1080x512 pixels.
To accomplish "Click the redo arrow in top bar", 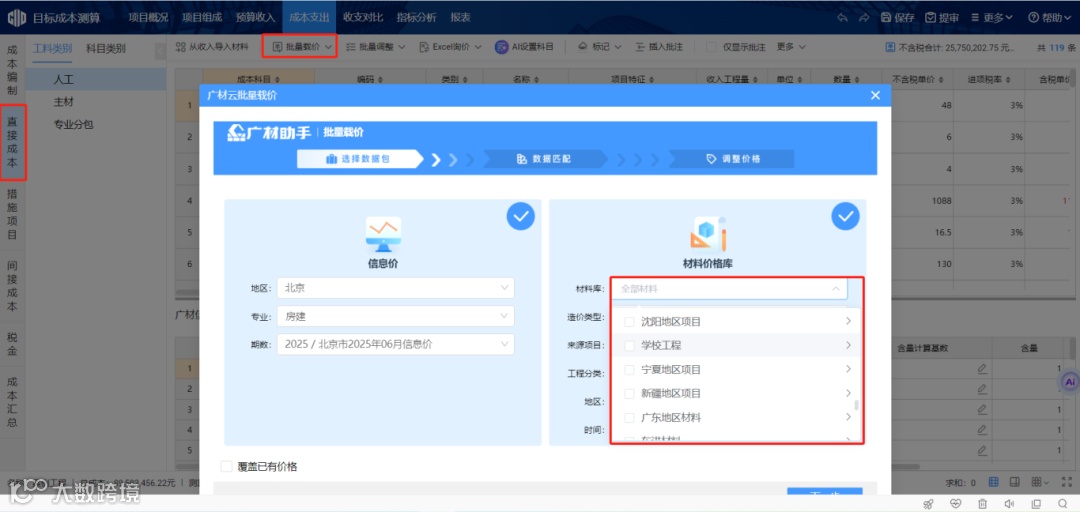I will pos(864,17).
